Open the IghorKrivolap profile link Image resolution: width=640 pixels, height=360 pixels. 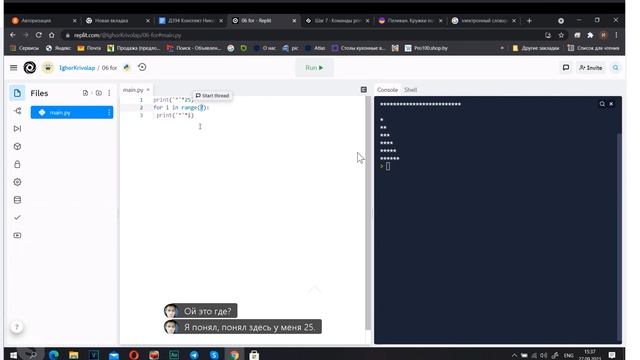(77, 68)
